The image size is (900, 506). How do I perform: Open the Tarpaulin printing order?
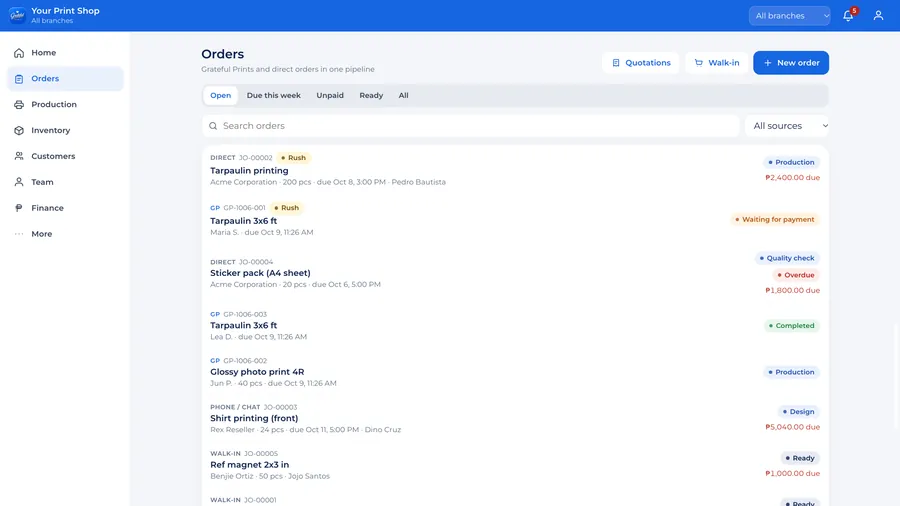pos(515,170)
